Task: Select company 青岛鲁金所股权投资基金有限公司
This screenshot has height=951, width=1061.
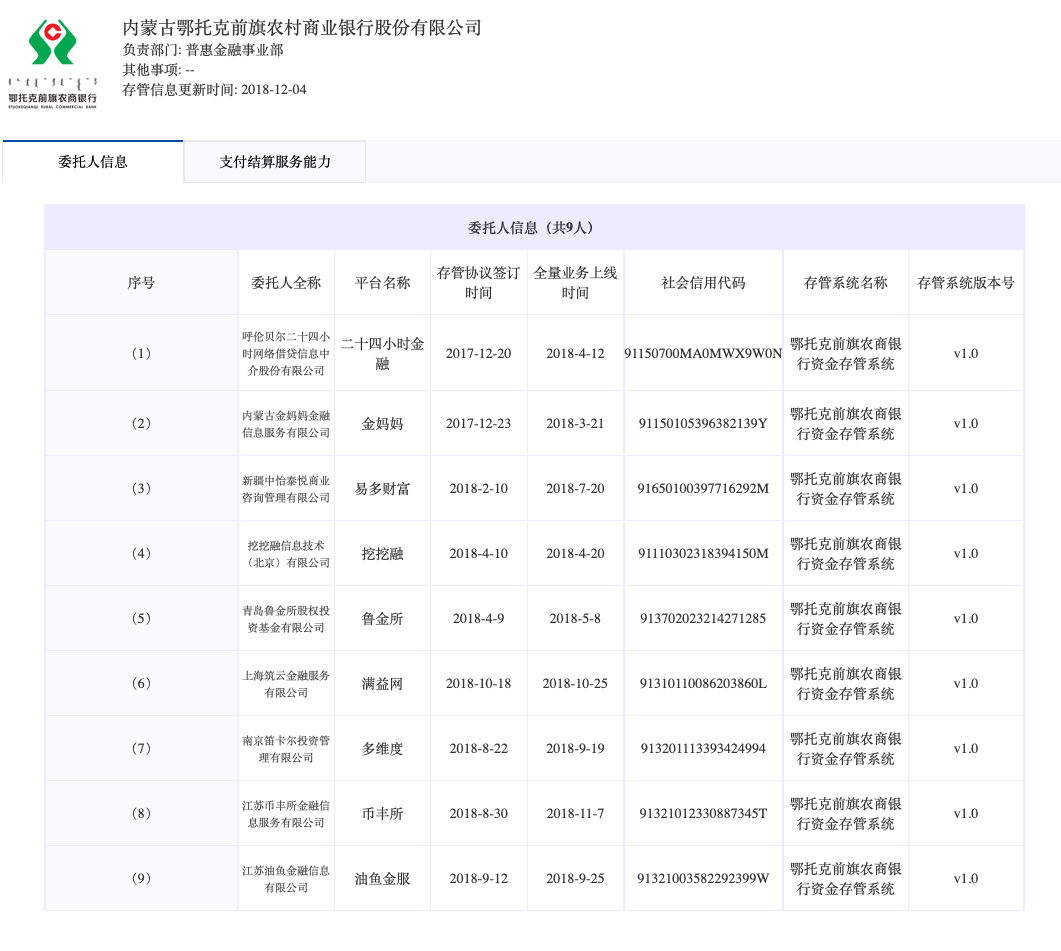Action: (x=286, y=619)
